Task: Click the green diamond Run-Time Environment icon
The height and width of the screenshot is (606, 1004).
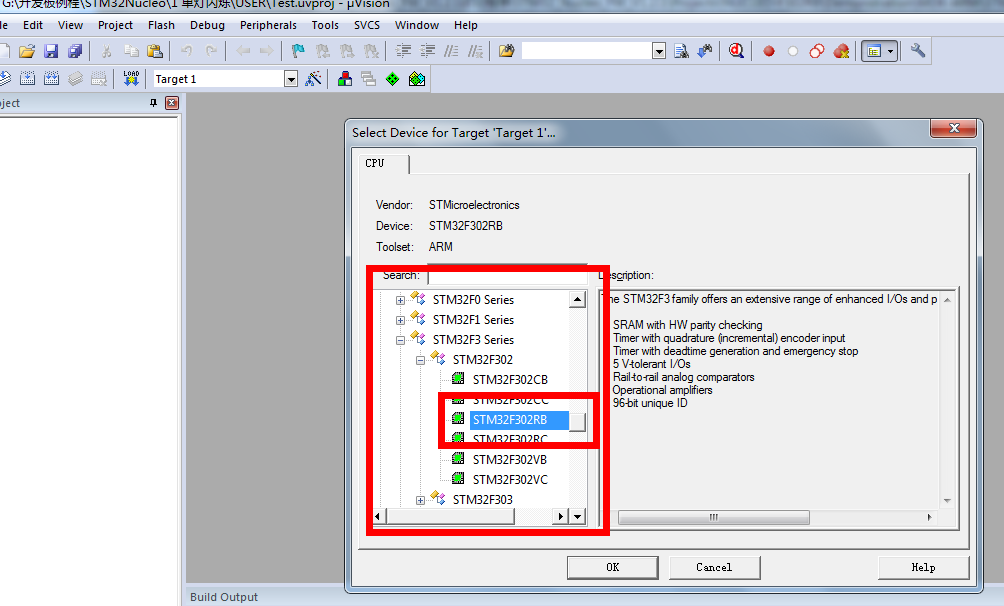Action: click(393, 79)
